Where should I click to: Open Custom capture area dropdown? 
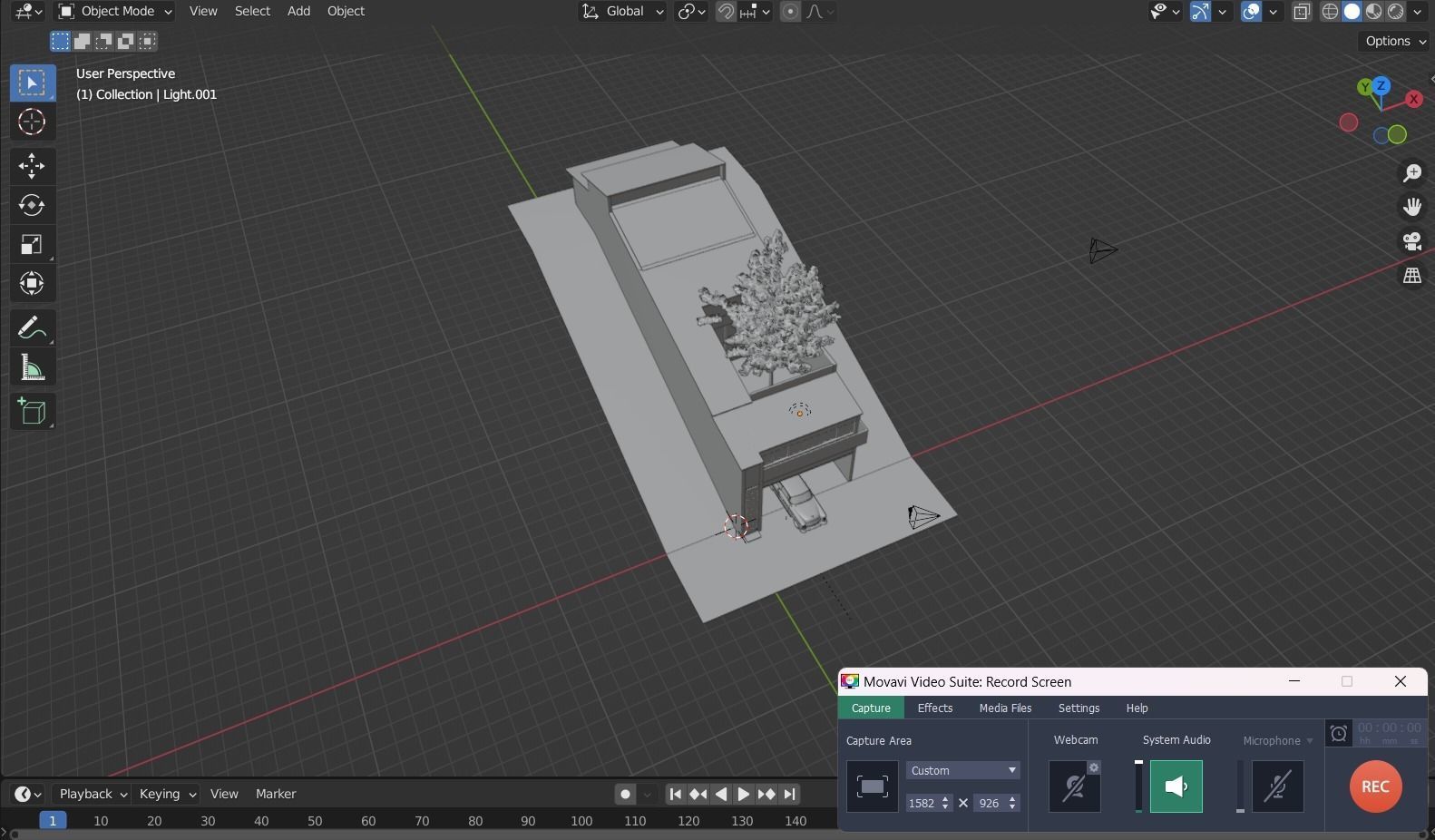click(x=962, y=770)
